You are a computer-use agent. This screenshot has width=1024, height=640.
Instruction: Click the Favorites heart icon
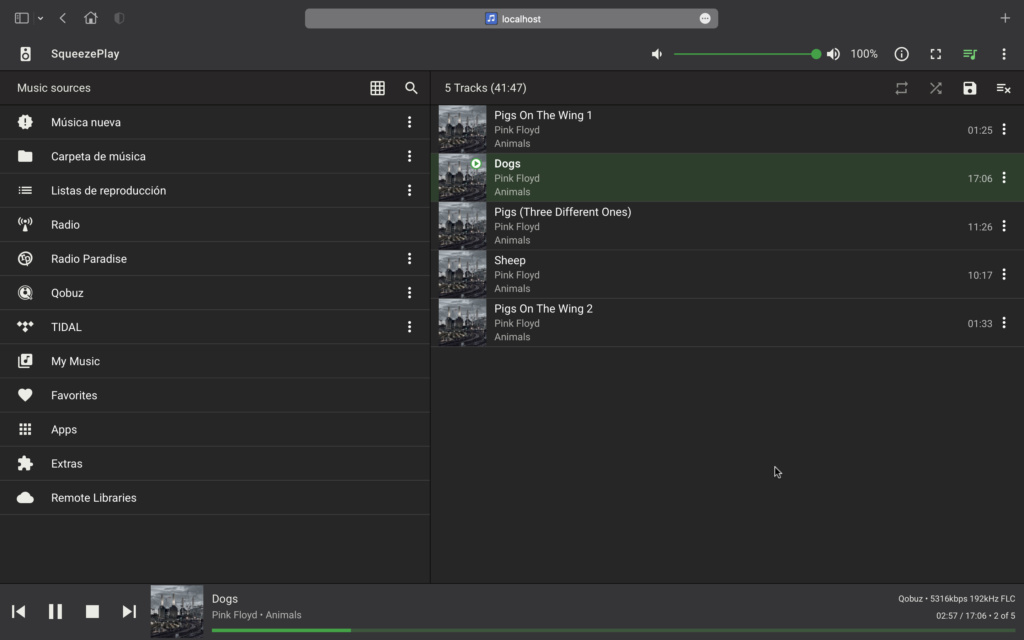(25, 395)
